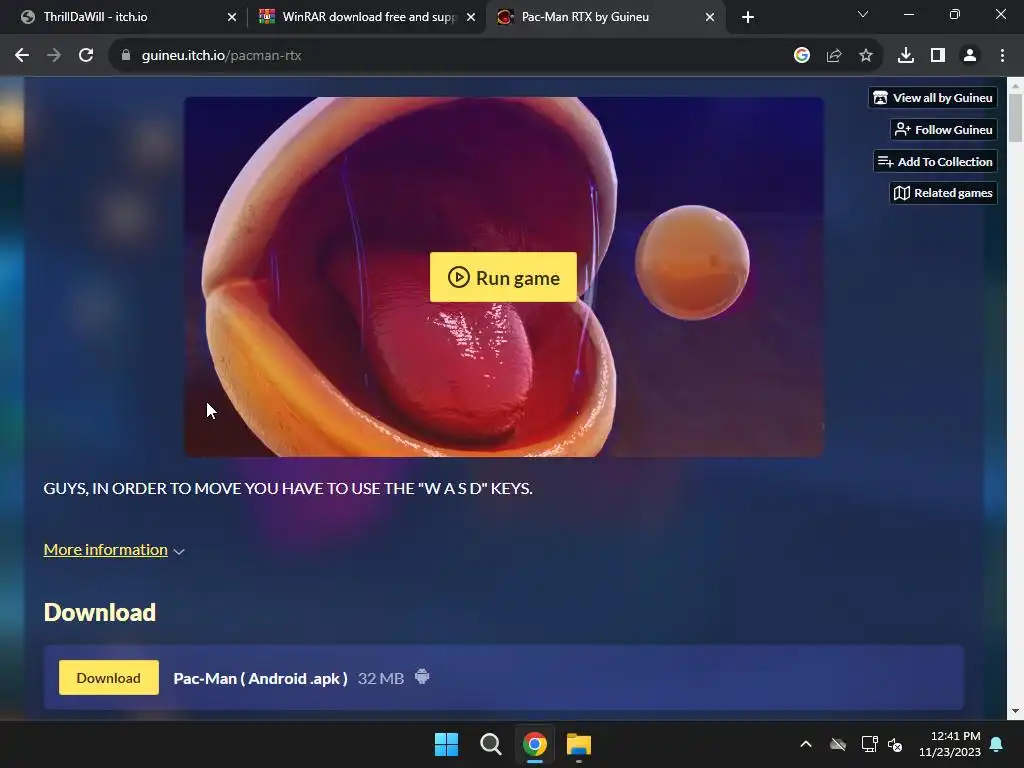Screen dimensions: 1024x768
Task: Open the Windows Start menu
Action: pos(447,744)
